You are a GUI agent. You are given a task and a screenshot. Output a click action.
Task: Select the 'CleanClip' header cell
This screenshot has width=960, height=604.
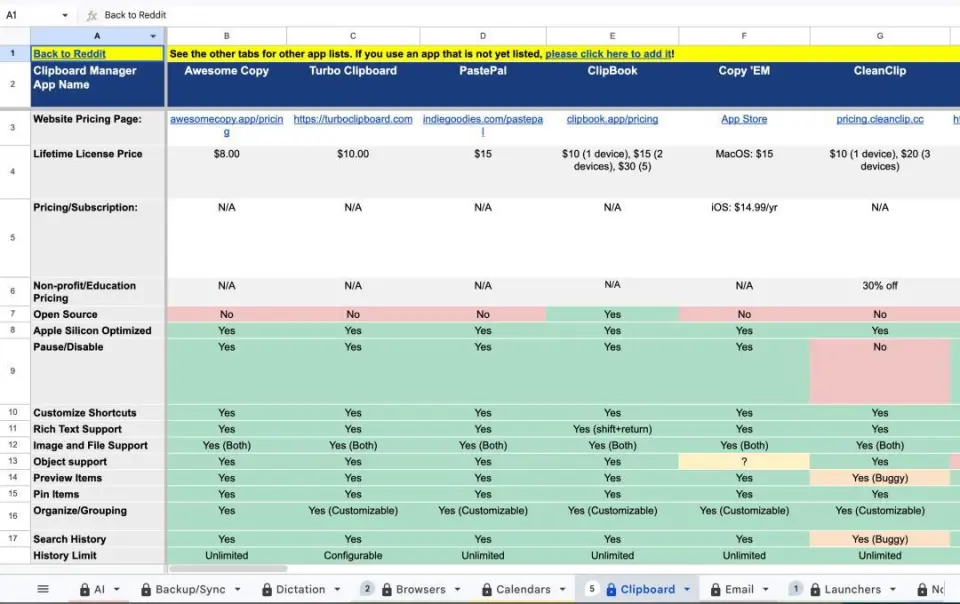[x=880, y=84]
